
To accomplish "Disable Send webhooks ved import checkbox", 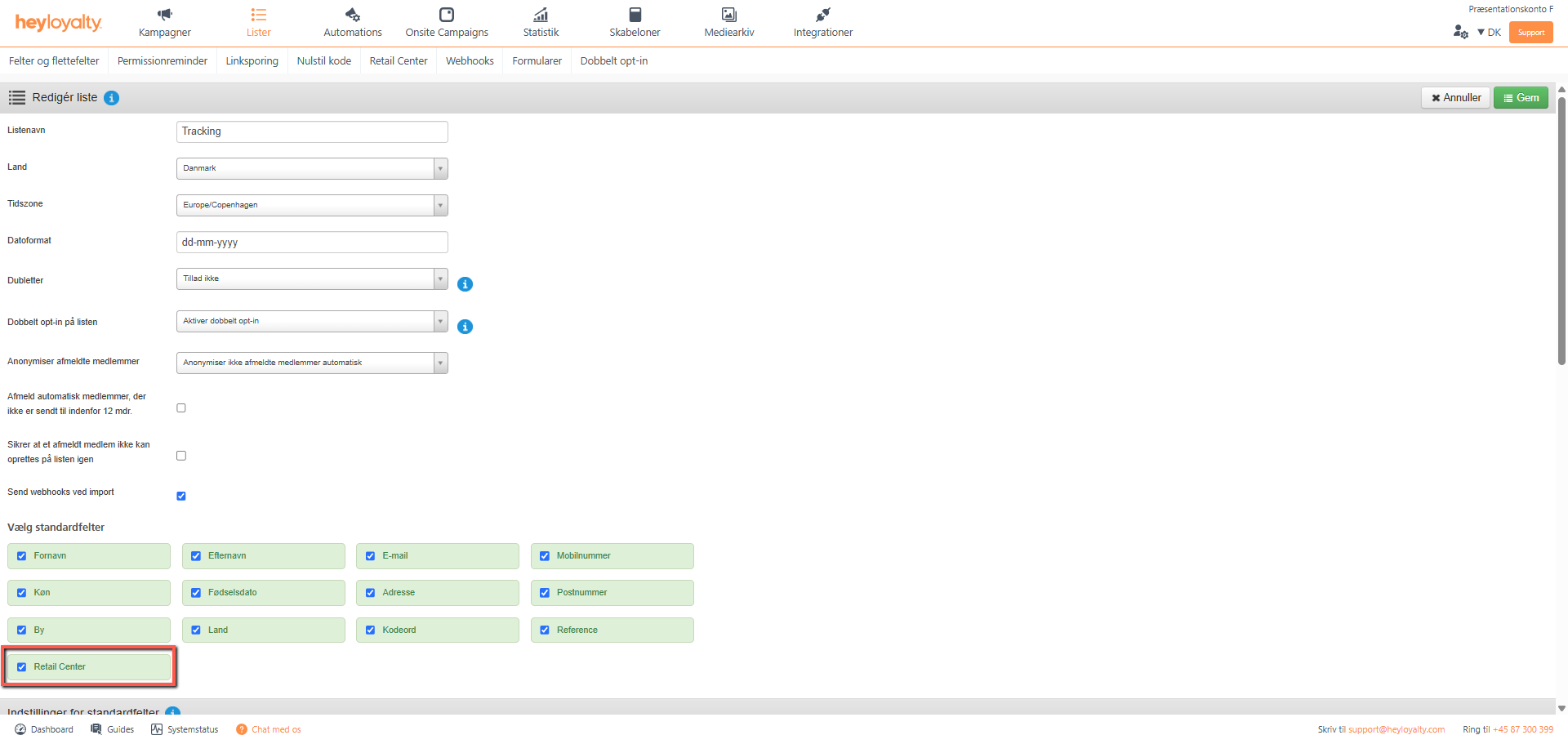I will pyautogui.click(x=181, y=496).
